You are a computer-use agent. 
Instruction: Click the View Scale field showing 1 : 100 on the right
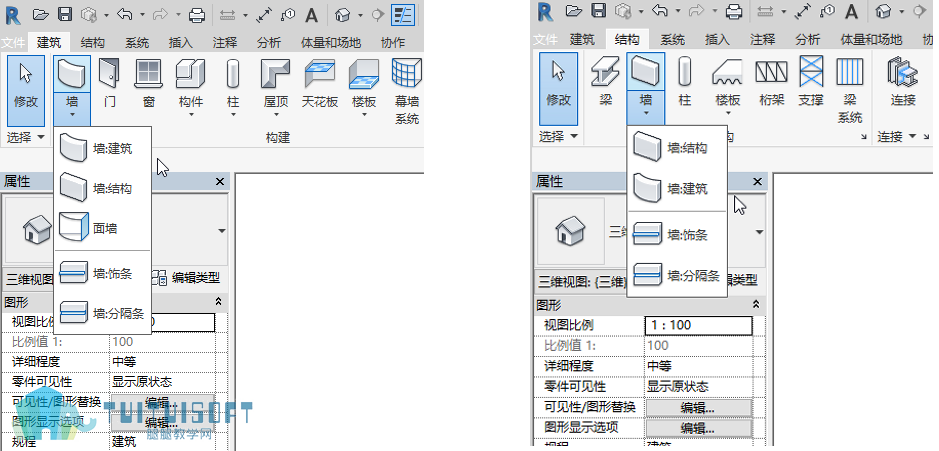[698, 325]
